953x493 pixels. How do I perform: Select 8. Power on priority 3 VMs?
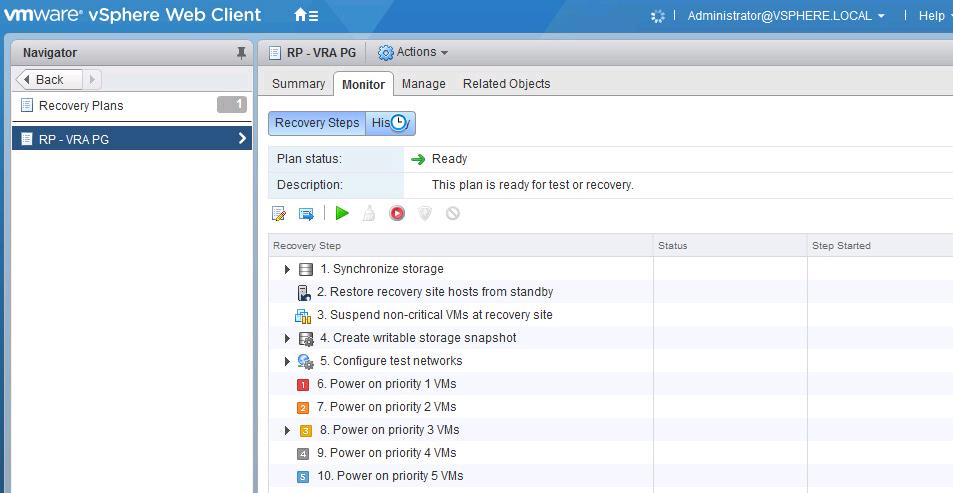[390, 430]
